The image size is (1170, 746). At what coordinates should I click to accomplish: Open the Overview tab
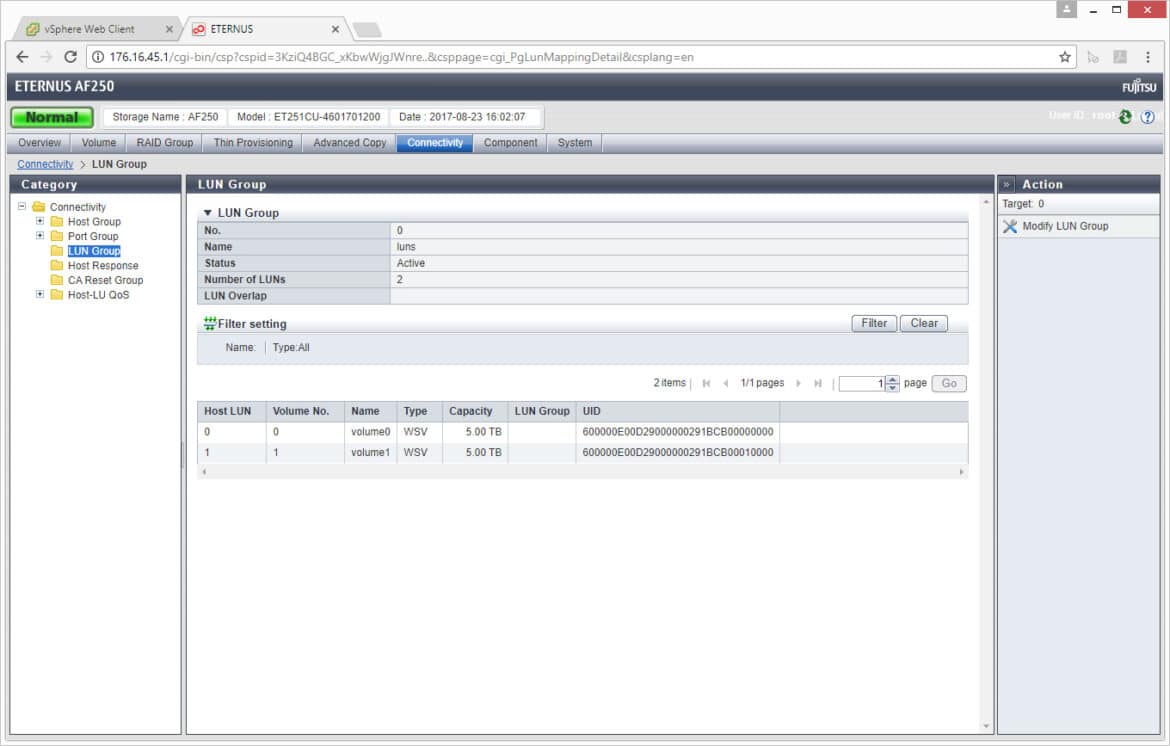[39, 142]
